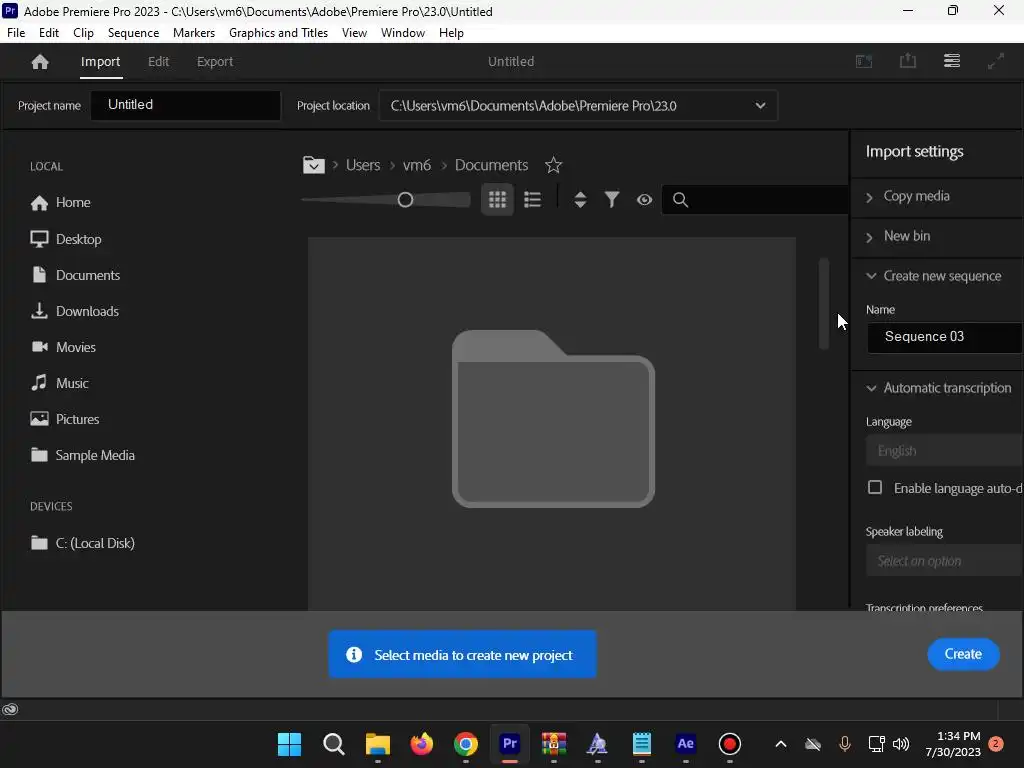Open the Home location in sidebar
The image size is (1024, 768).
tap(60, 202)
